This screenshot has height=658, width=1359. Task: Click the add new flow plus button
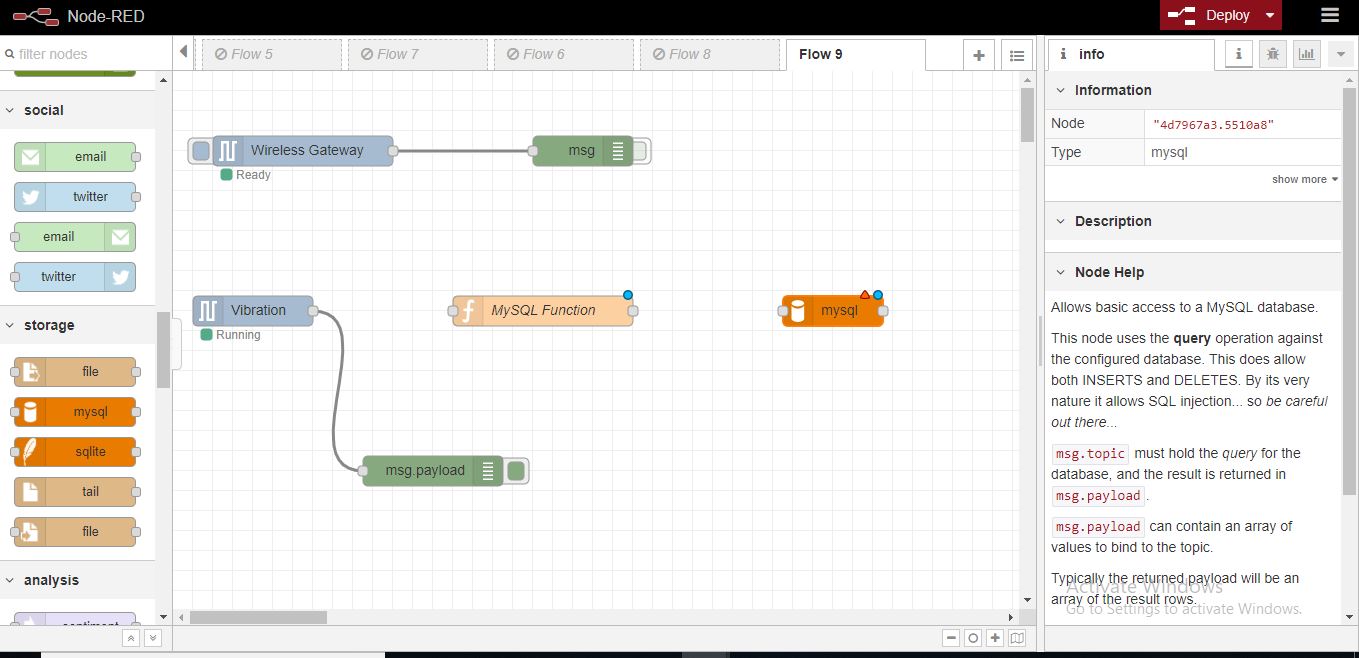[x=979, y=56]
